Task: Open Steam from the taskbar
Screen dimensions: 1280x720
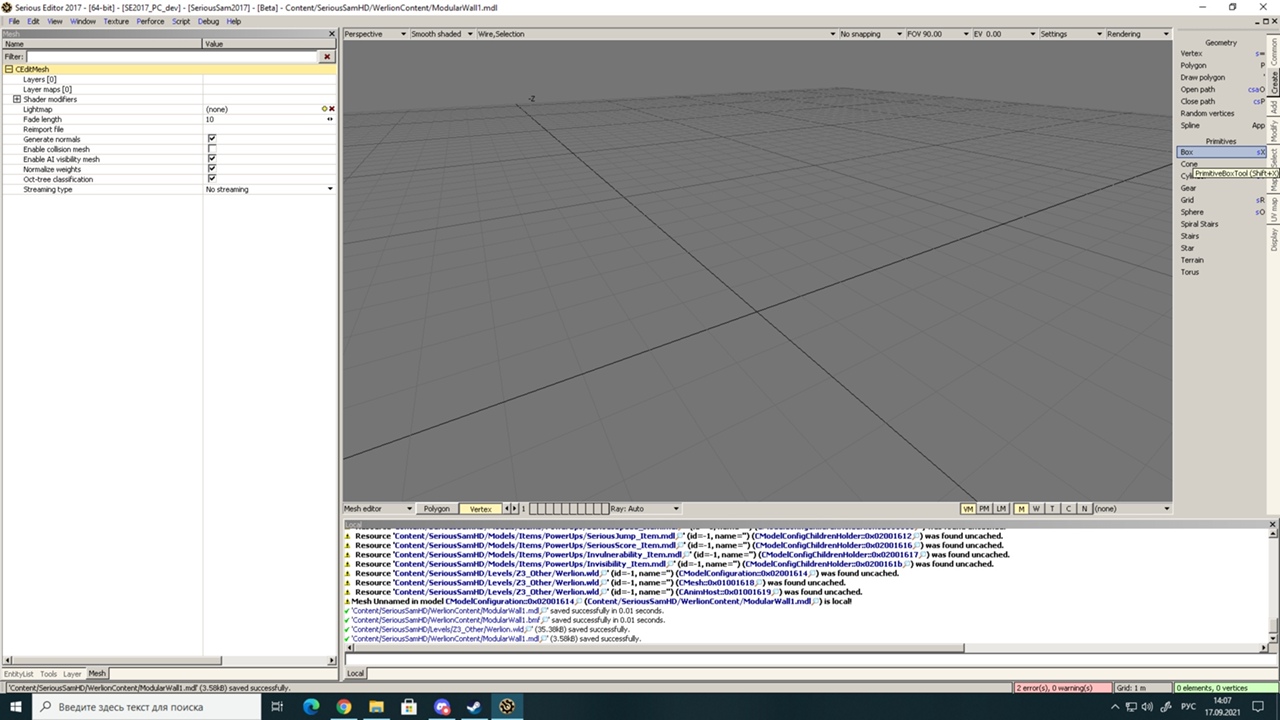Action: (475, 707)
